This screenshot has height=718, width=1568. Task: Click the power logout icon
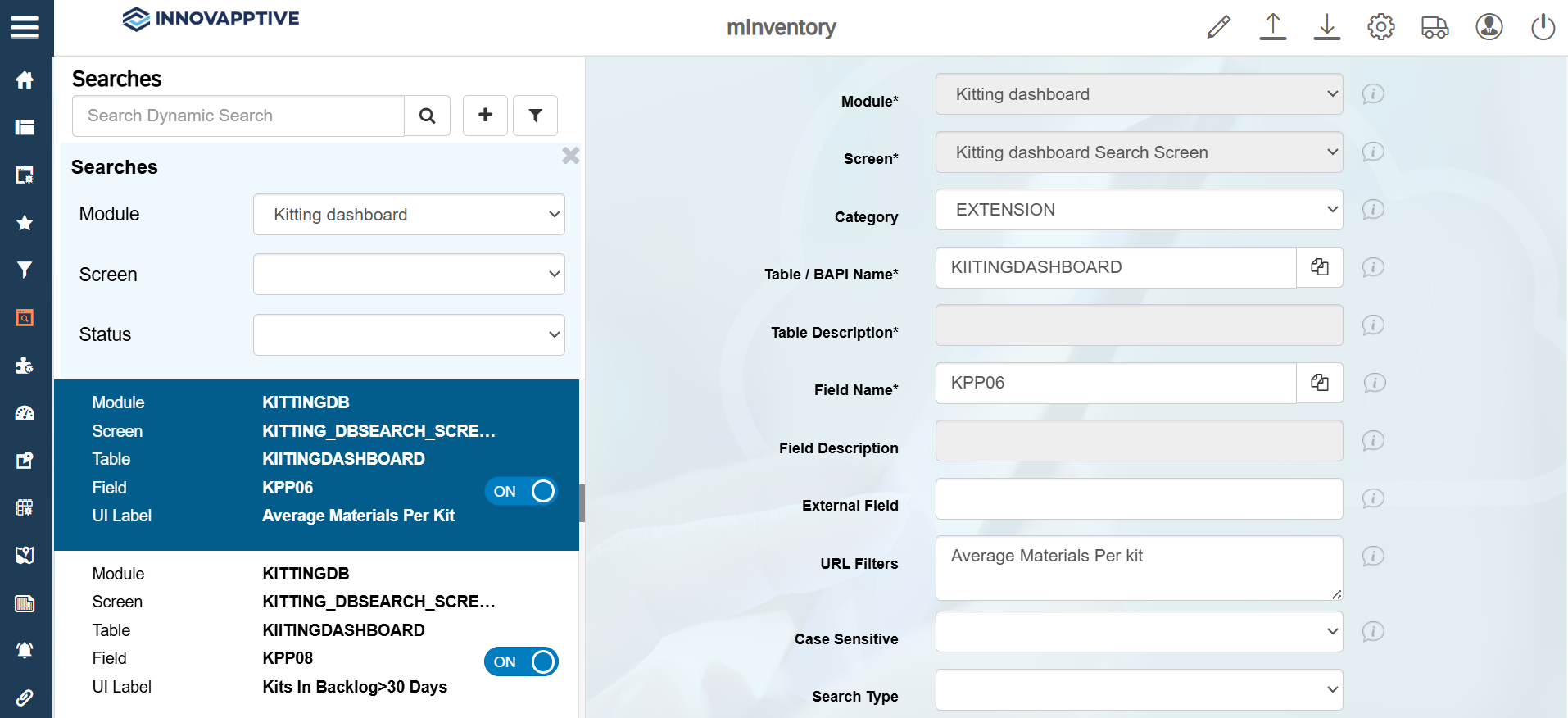point(1543,27)
